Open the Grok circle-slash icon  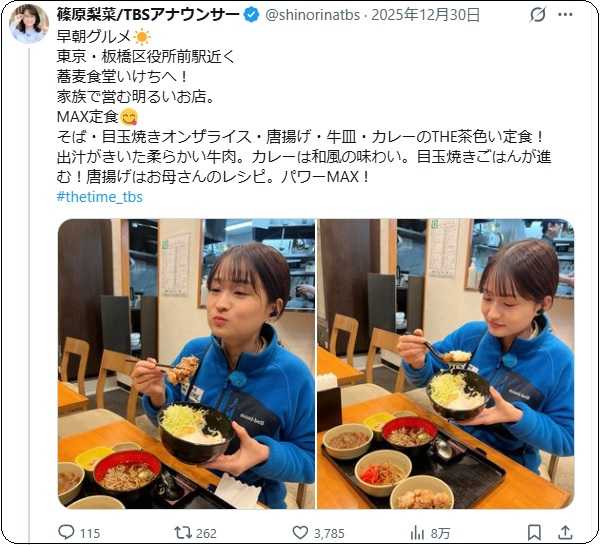[538, 15]
